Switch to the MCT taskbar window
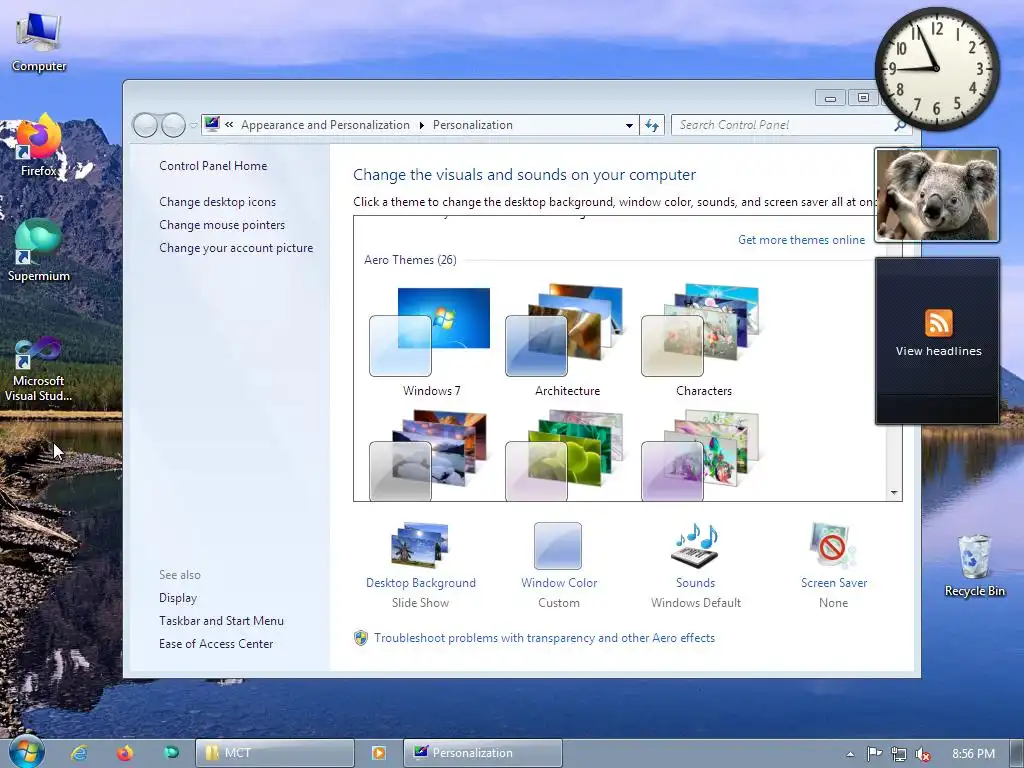 [274, 753]
